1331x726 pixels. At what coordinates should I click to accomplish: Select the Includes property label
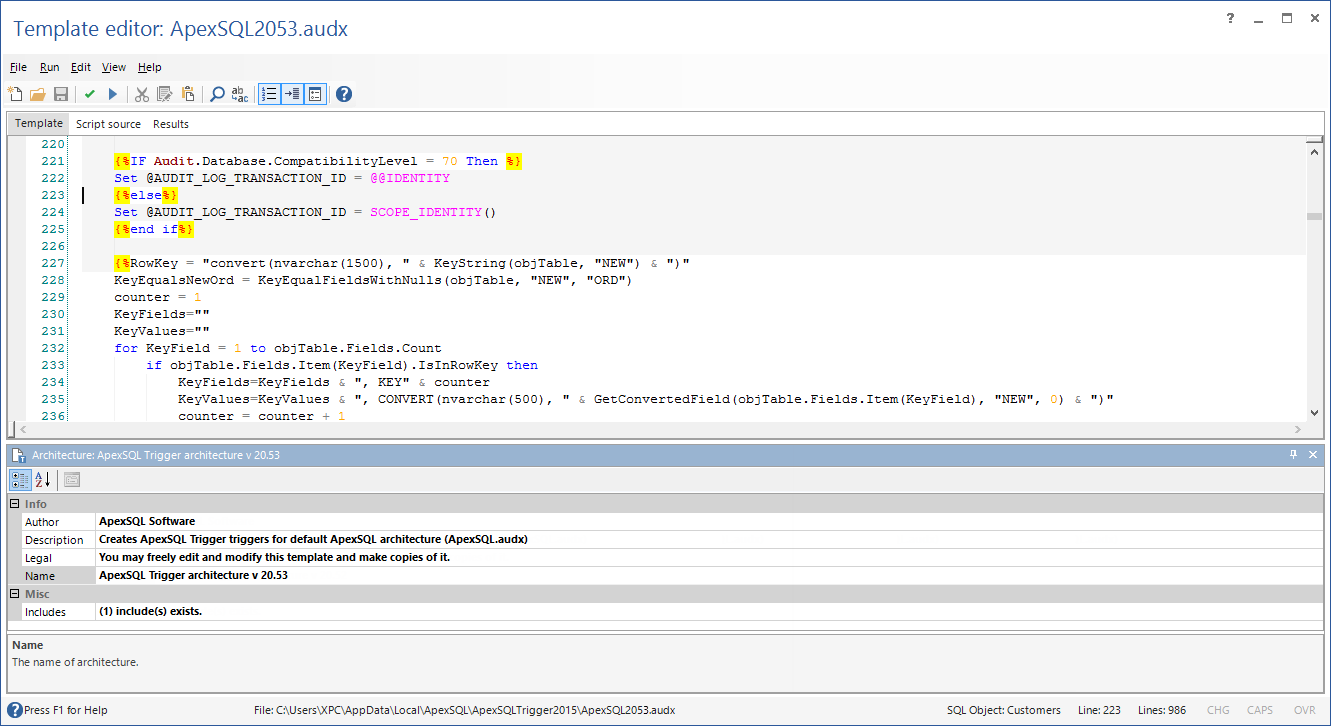click(x=45, y=612)
